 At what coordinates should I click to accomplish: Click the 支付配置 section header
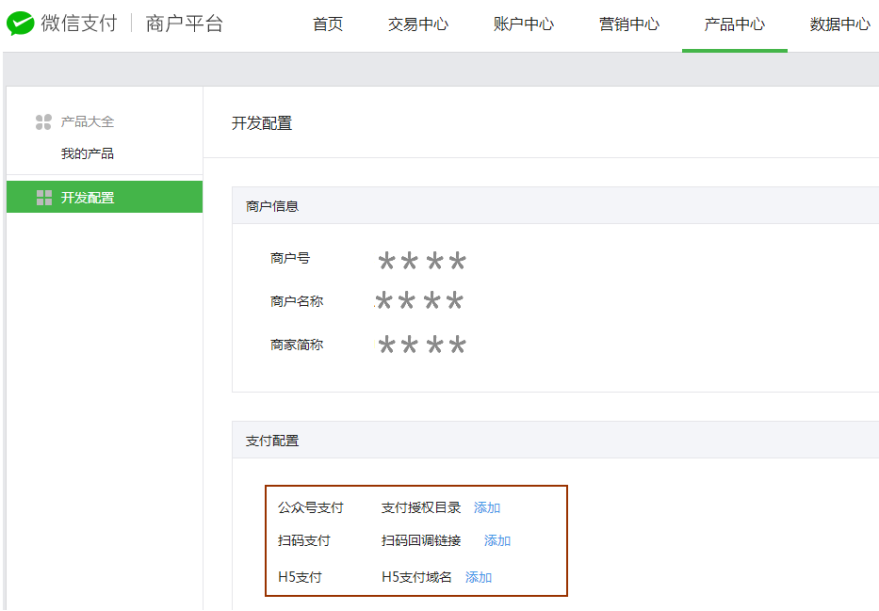(x=272, y=441)
